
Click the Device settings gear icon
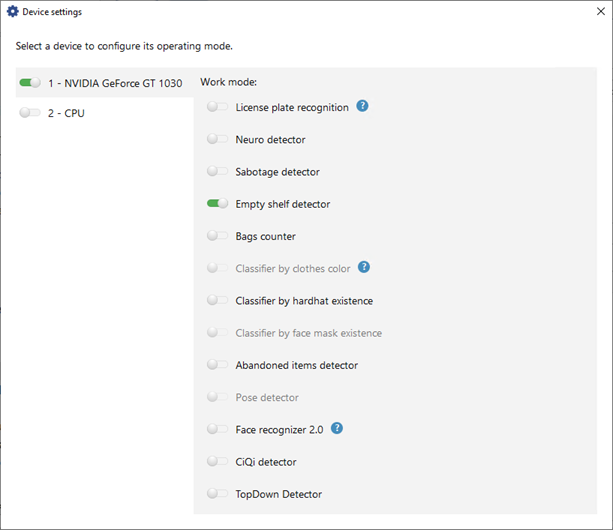click(x=13, y=12)
